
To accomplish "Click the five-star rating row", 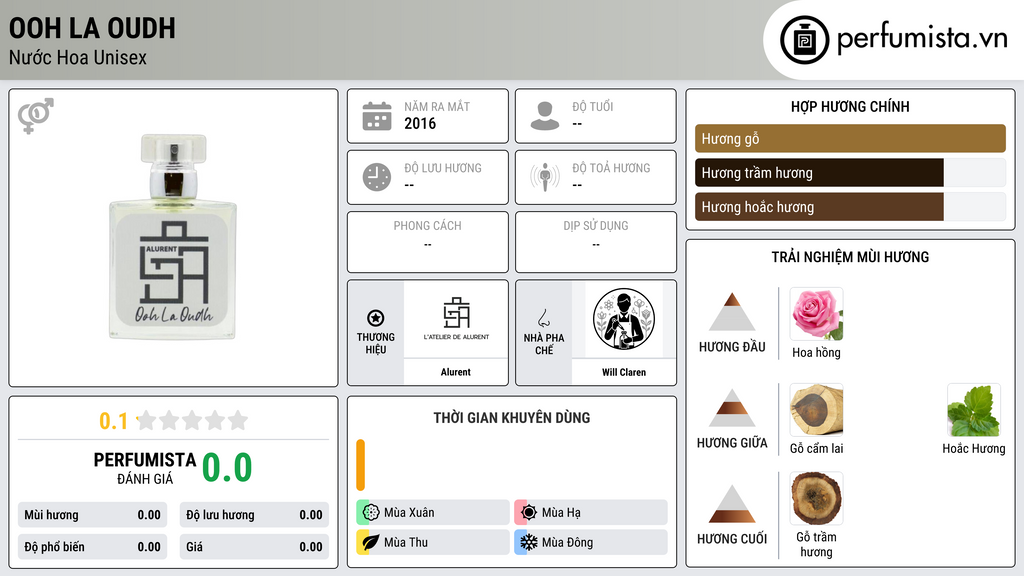I will click(193, 420).
